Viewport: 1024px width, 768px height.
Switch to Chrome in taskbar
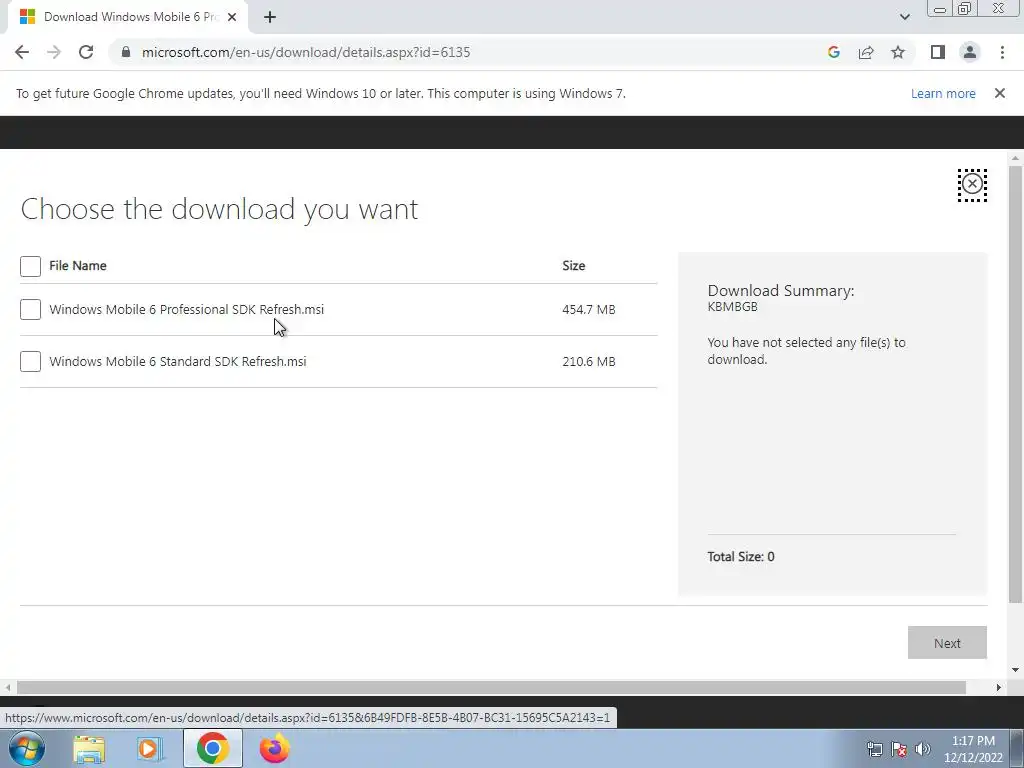click(212, 748)
